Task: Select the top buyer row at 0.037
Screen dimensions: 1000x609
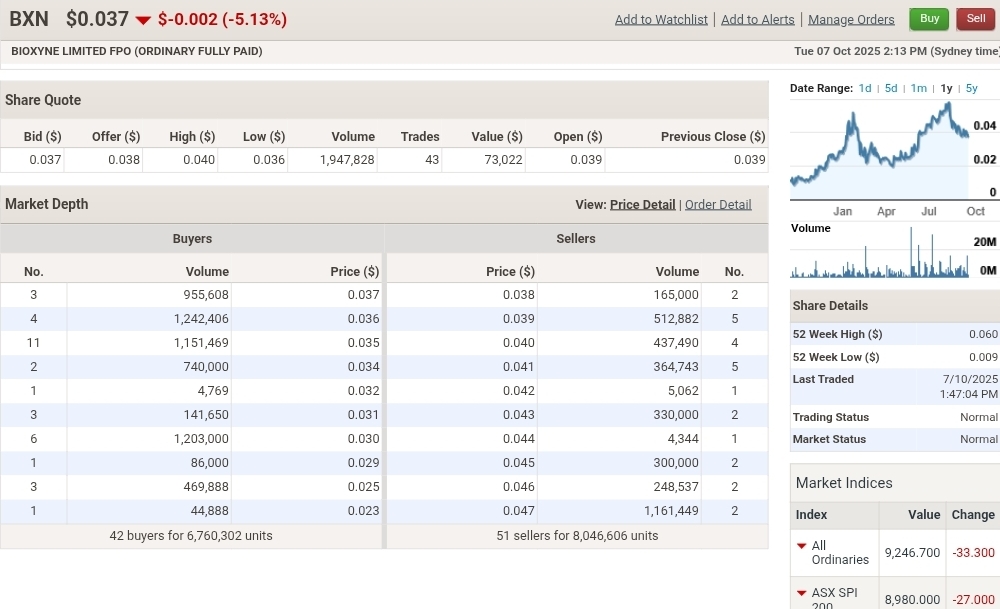Action: pyautogui.click(x=191, y=295)
